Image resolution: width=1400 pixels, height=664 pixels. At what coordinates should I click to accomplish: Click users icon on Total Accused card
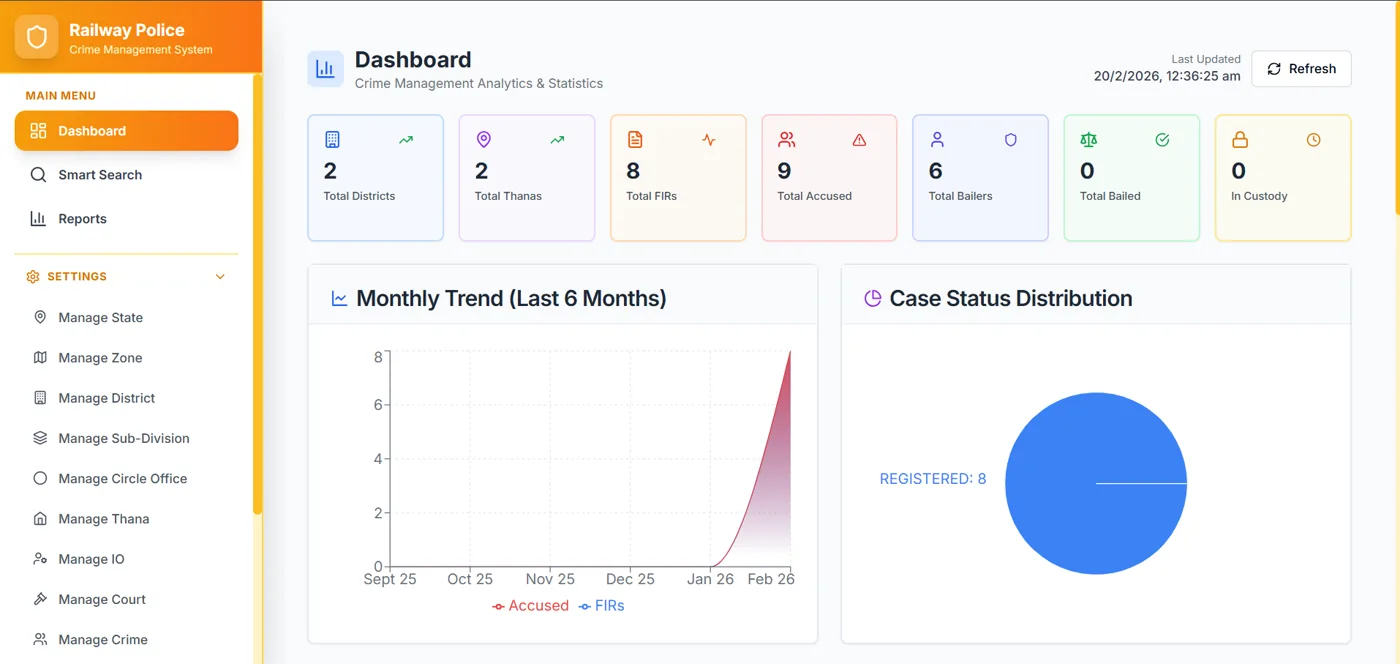pos(787,140)
